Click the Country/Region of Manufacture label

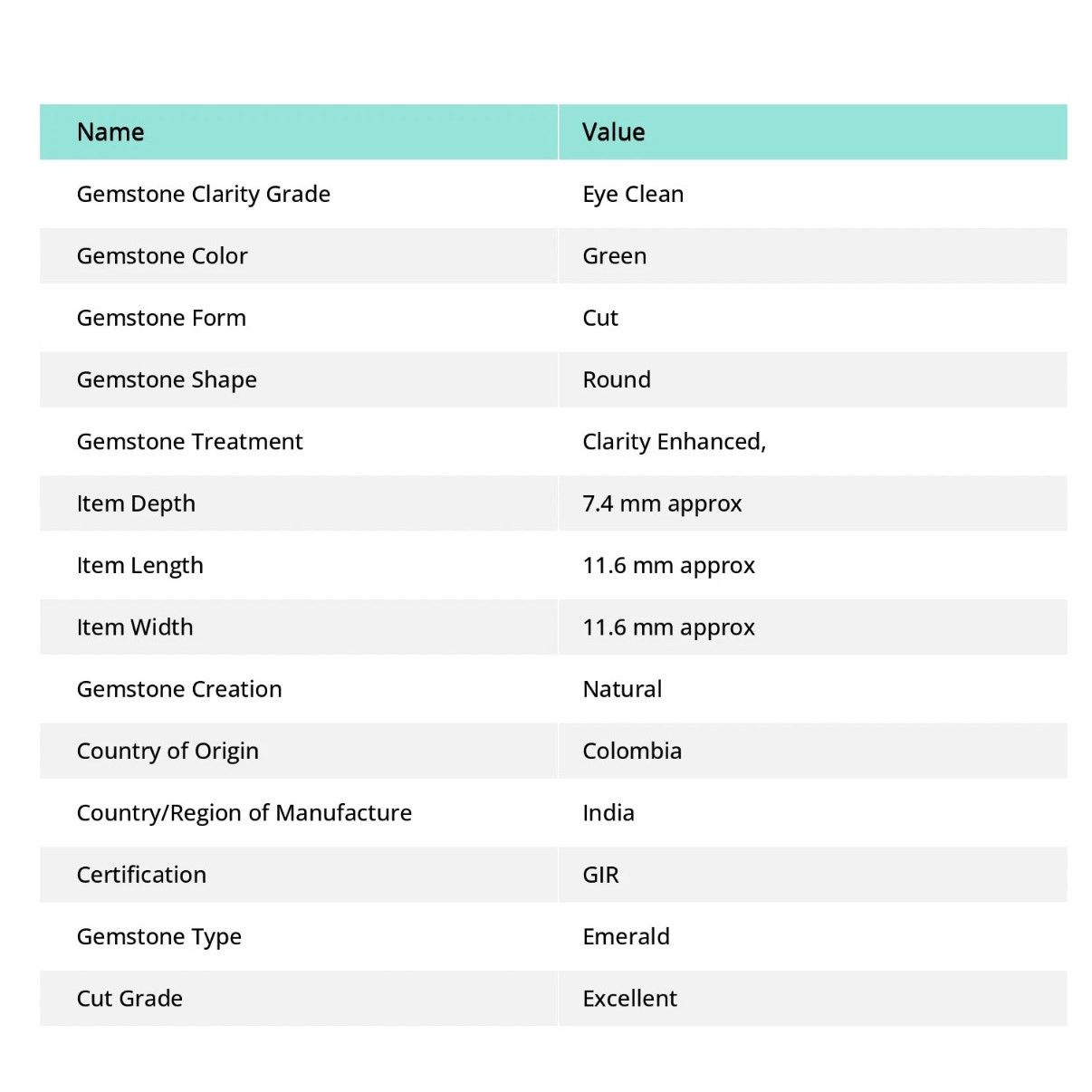tap(244, 813)
